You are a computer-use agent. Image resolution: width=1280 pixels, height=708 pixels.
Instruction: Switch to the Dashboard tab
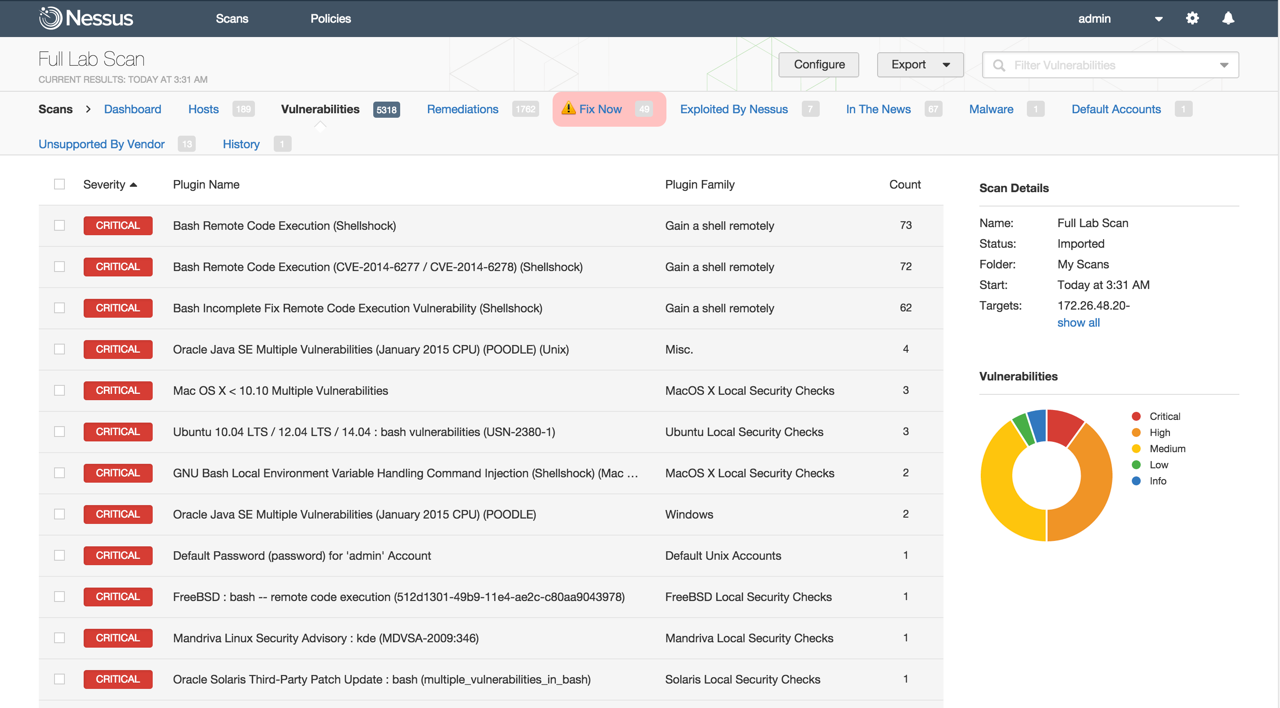click(x=132, y=109)
